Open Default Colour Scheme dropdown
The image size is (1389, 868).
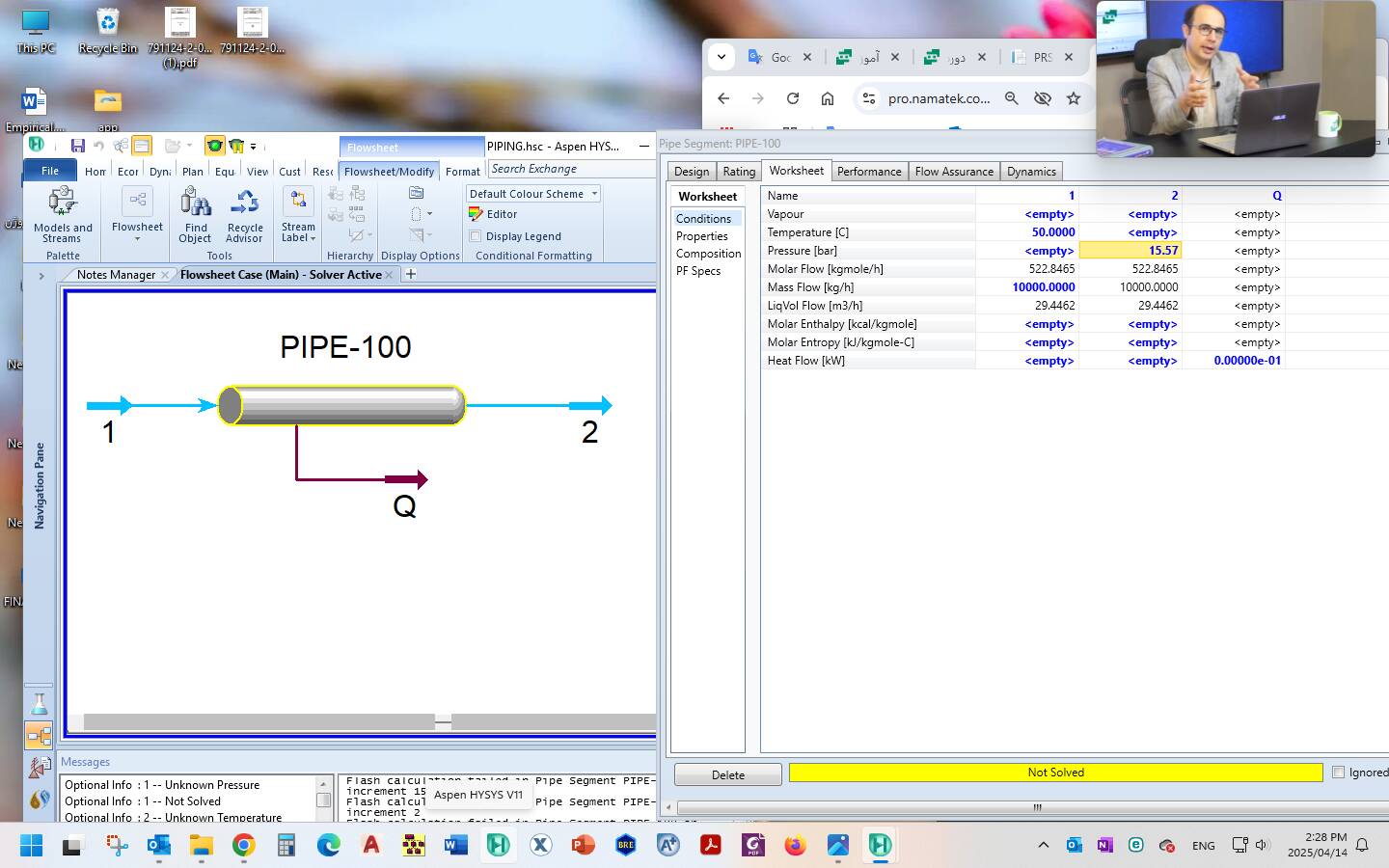[533, 194]
